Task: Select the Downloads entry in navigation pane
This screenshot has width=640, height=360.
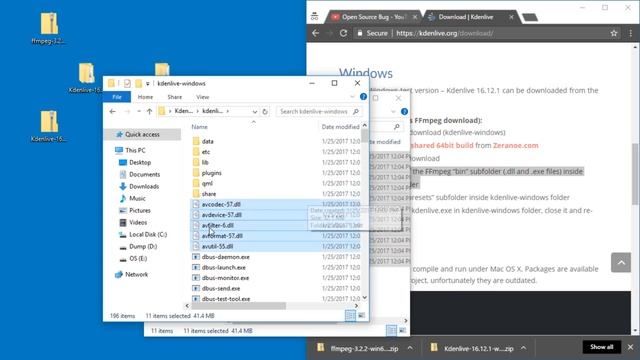Action: point(144,186)
